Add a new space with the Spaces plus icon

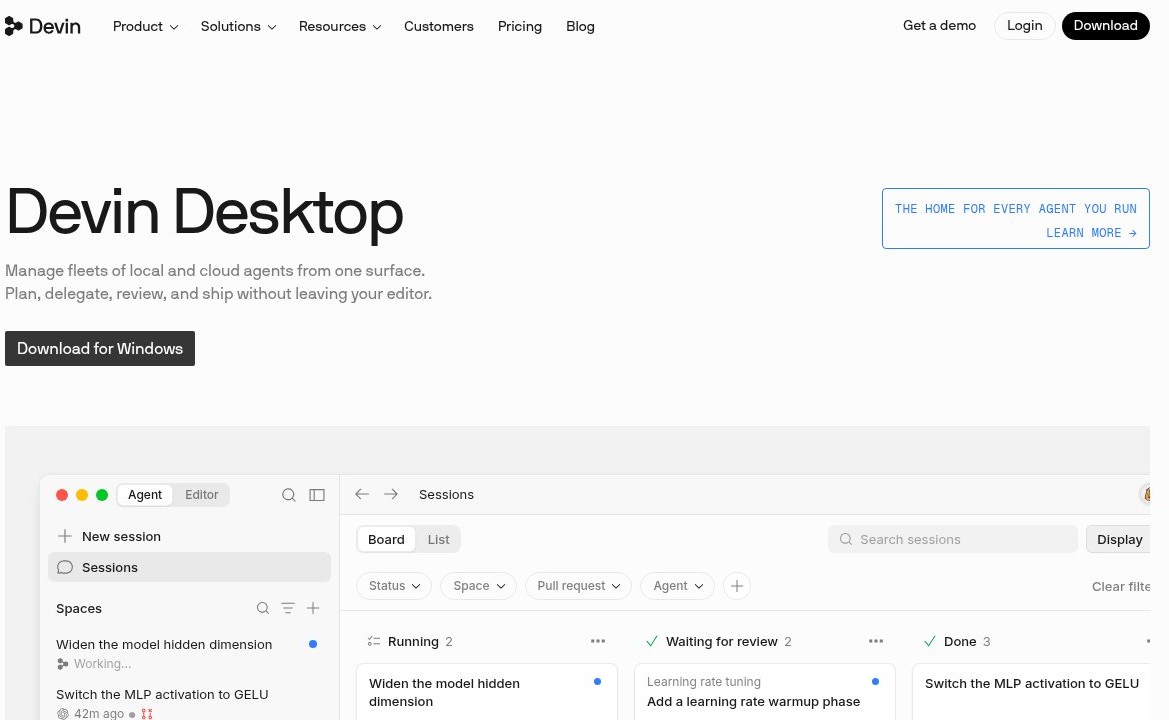[x=313, y=608]
